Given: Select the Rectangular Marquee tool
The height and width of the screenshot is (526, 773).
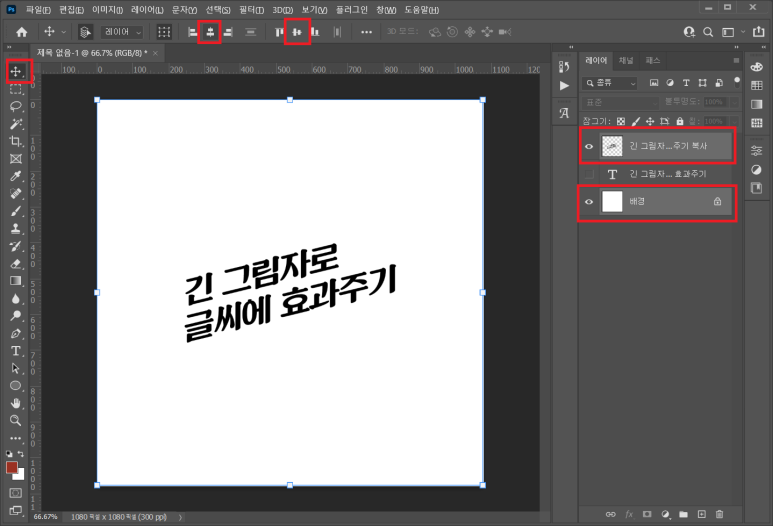Looking at the screenshot, I should click(x=16, y=89).
